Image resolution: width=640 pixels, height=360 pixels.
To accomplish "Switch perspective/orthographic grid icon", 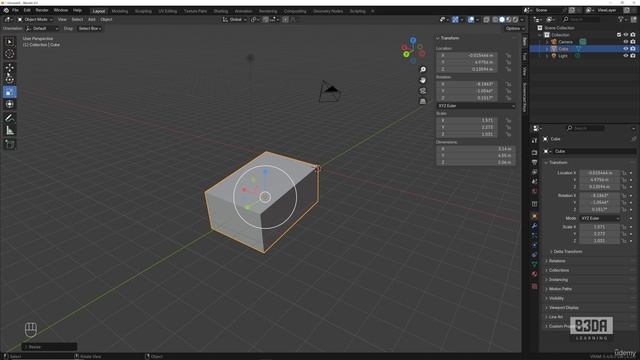I will [423, 101].
